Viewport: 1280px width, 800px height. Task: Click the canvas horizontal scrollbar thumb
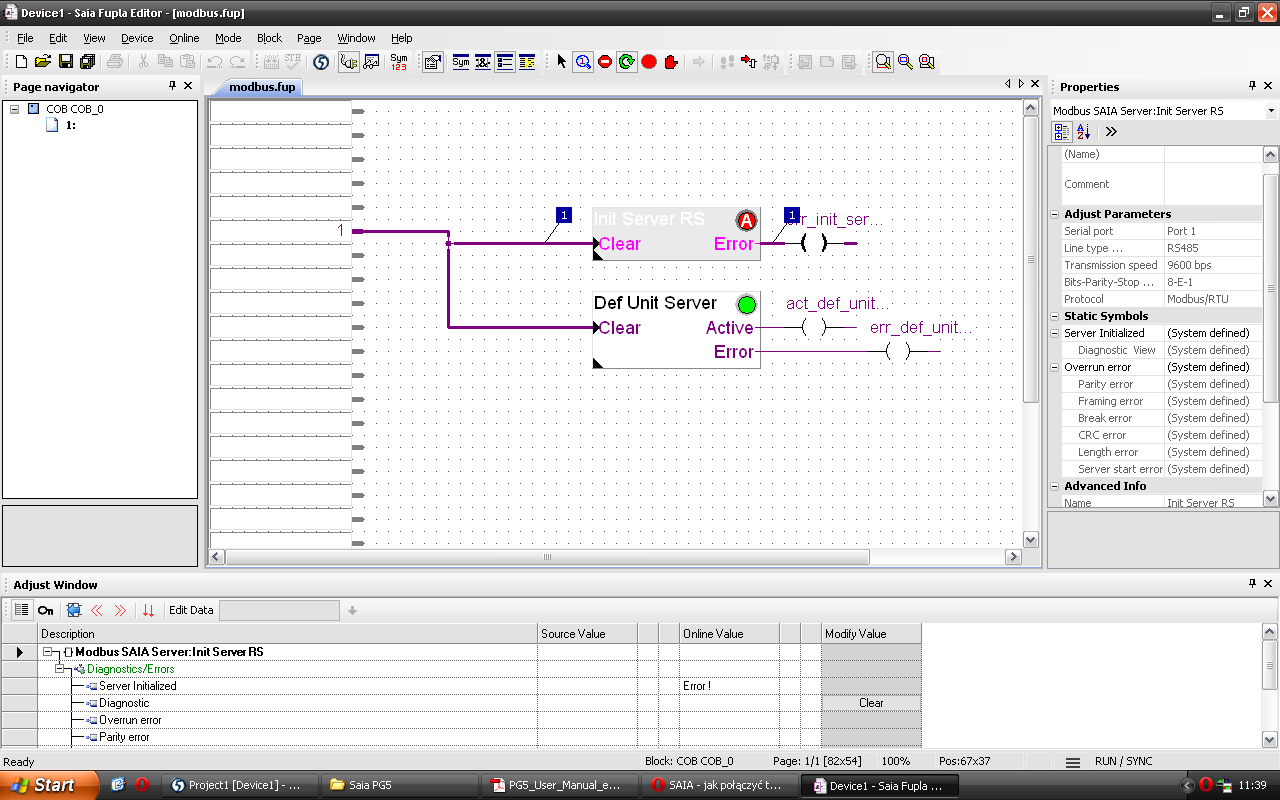[x=547, y=557]
